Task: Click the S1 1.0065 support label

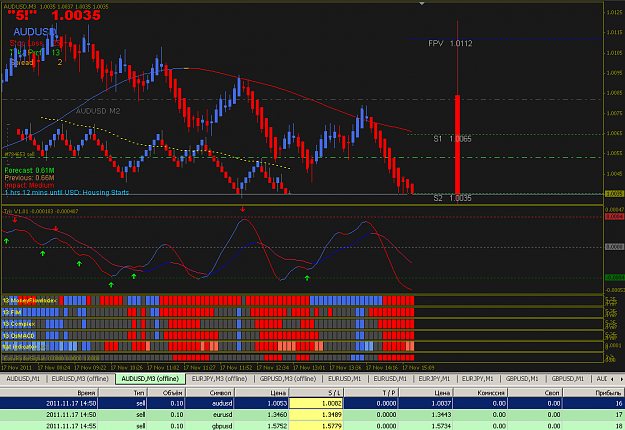Action: click(x=452, y=139)
